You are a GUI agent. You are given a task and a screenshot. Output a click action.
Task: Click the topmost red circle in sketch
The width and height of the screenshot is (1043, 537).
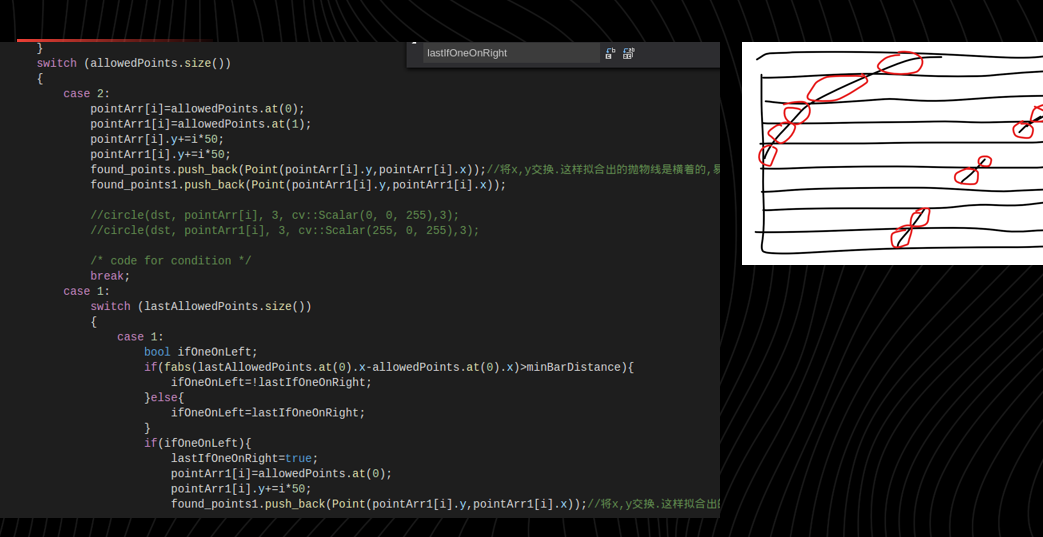click(900, 63)
